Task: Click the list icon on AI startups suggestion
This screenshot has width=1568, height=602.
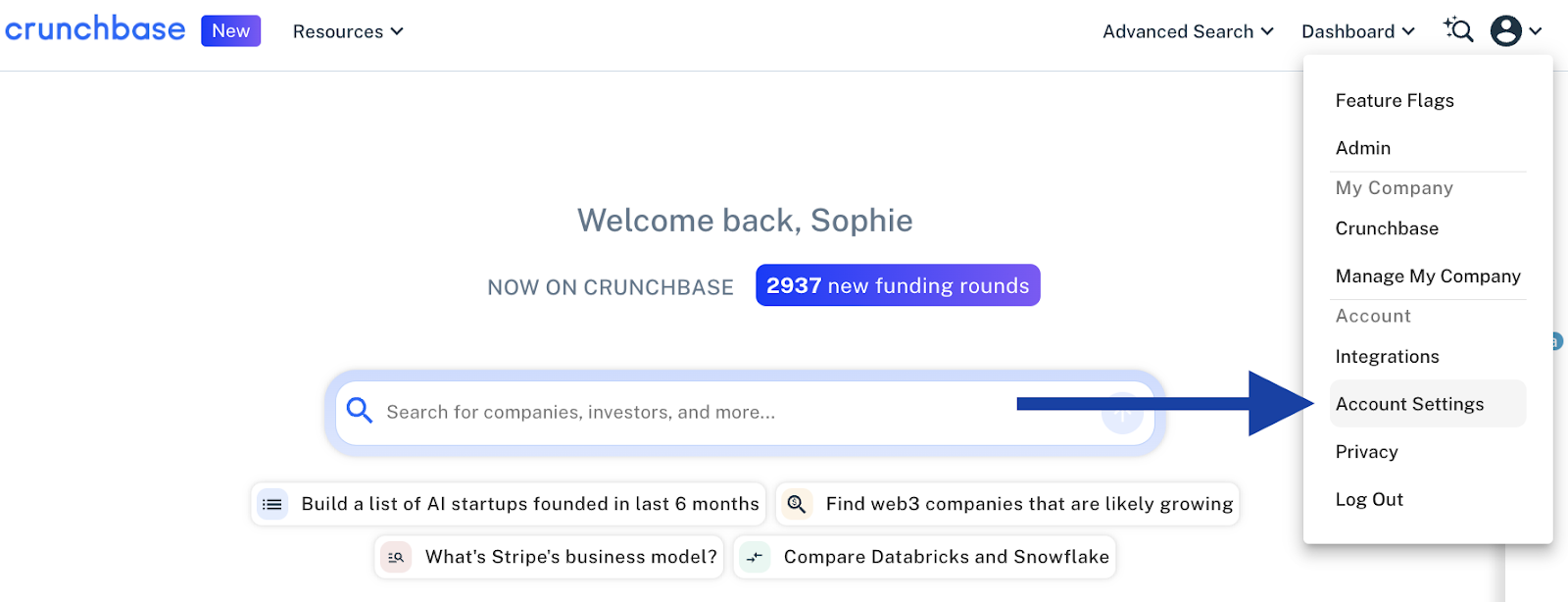Action: [x=272, y=504]
